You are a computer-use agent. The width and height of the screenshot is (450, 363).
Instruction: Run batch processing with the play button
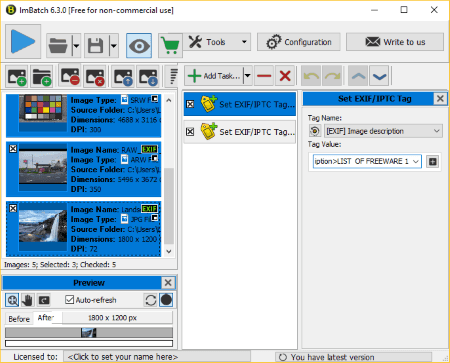(x=23, y=42)
